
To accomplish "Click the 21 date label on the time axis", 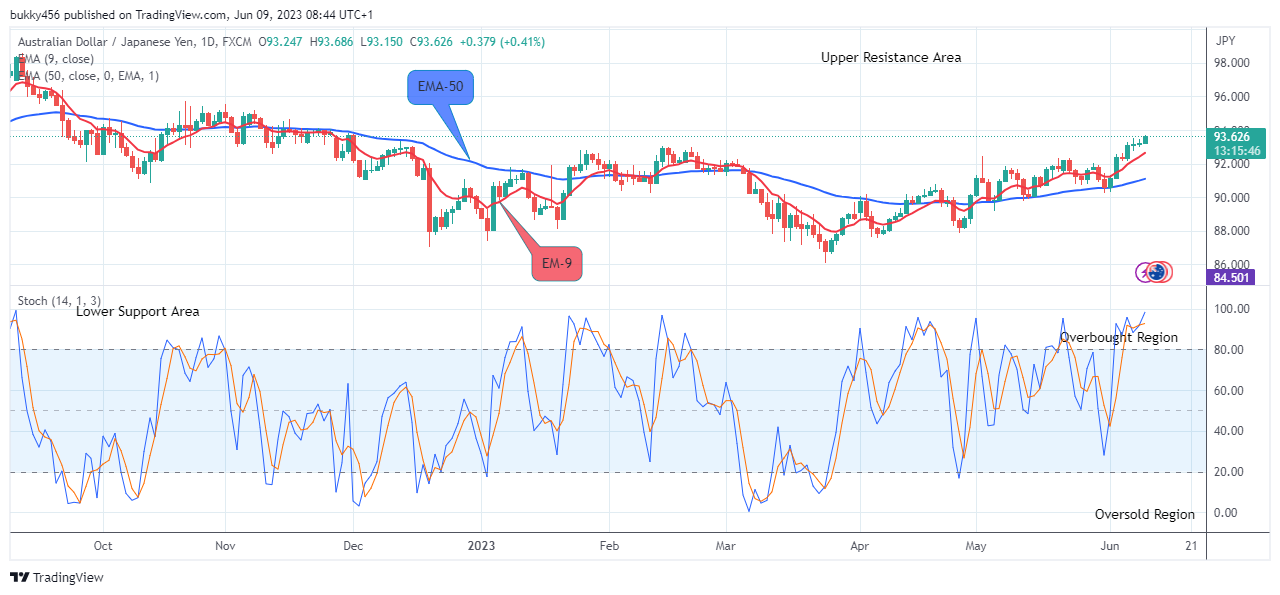I will pos(1190,546).
